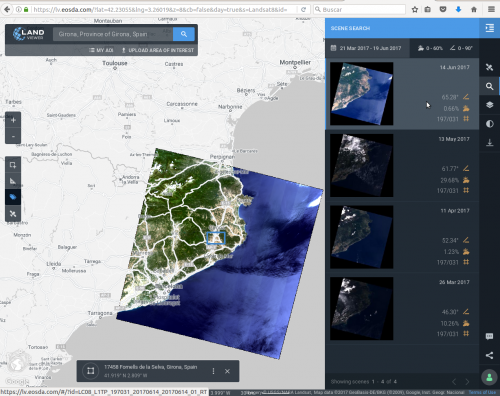The image size is (500, 396).
Task: Click cloud cover value 0.66%
Action: pos(451,109)
